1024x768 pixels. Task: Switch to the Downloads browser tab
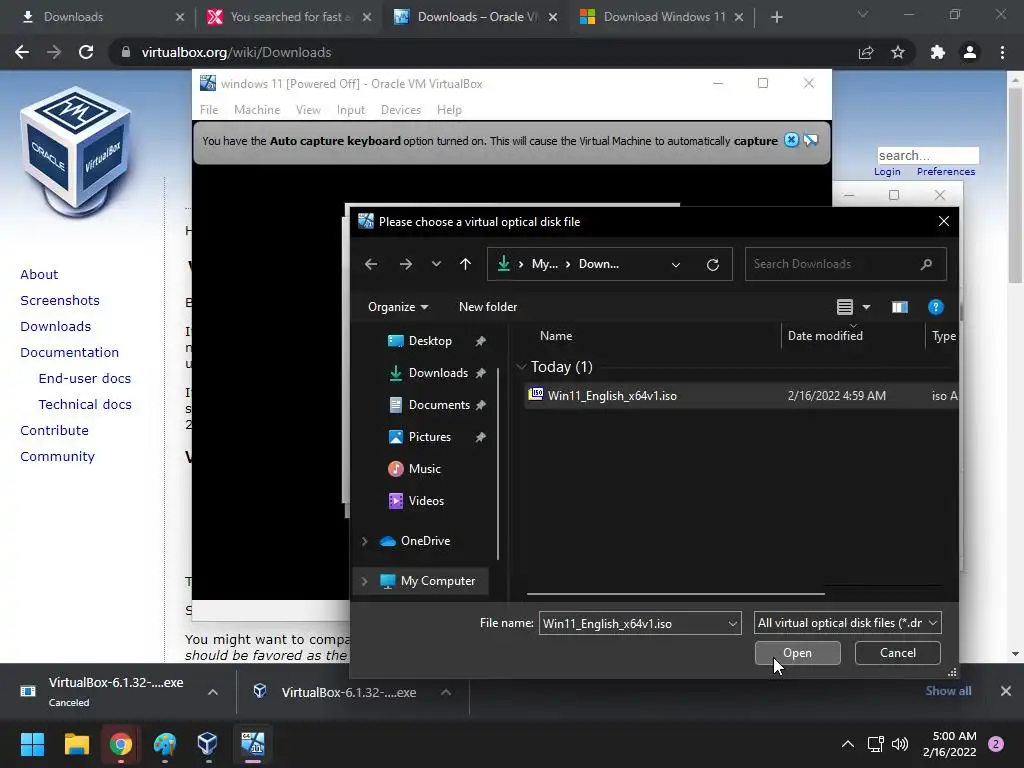(x=98, y=17)
